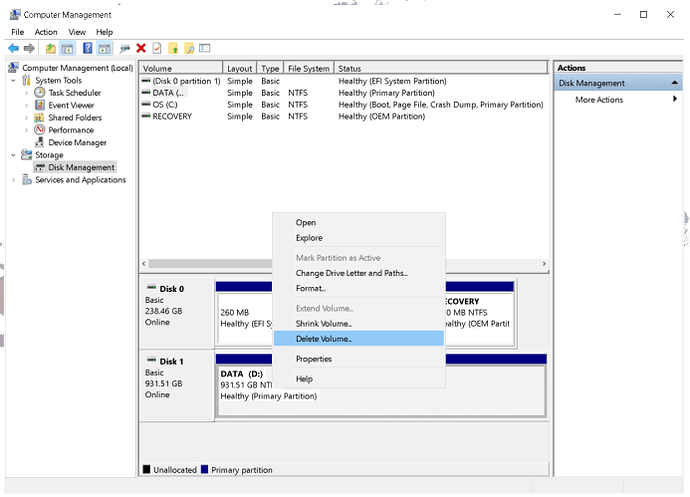Click More Actions in Actions pane
Screen dimensions: 690x497
coord(598,100)
